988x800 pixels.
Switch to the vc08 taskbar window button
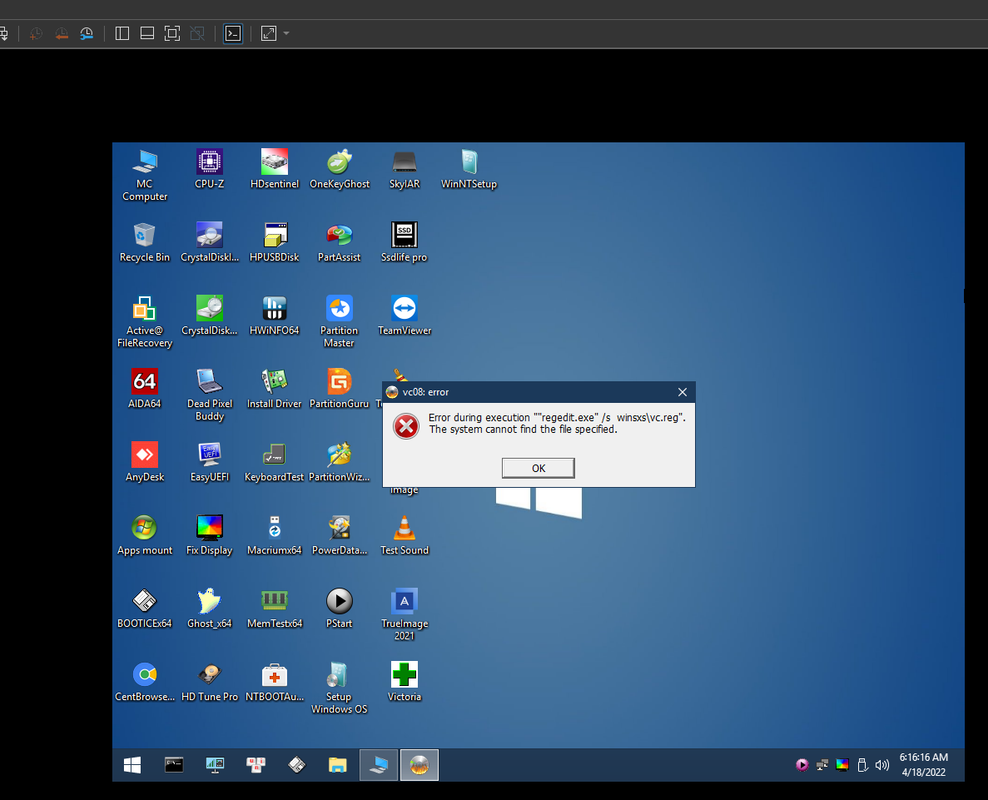click(419, 765)
